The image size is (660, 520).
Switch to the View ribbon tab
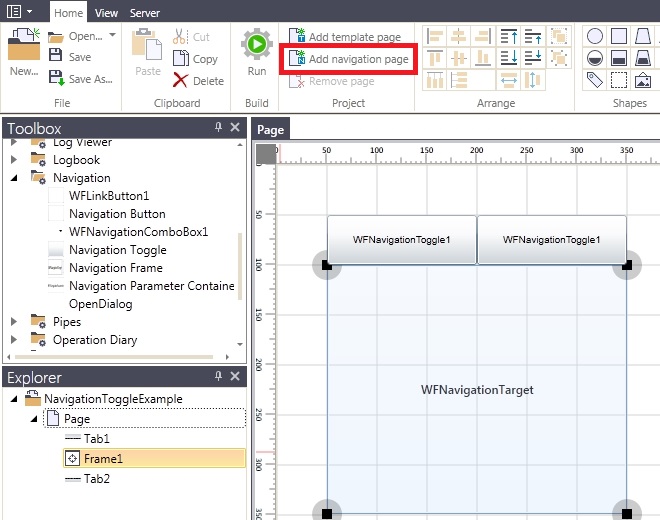[x=106, y=13]
